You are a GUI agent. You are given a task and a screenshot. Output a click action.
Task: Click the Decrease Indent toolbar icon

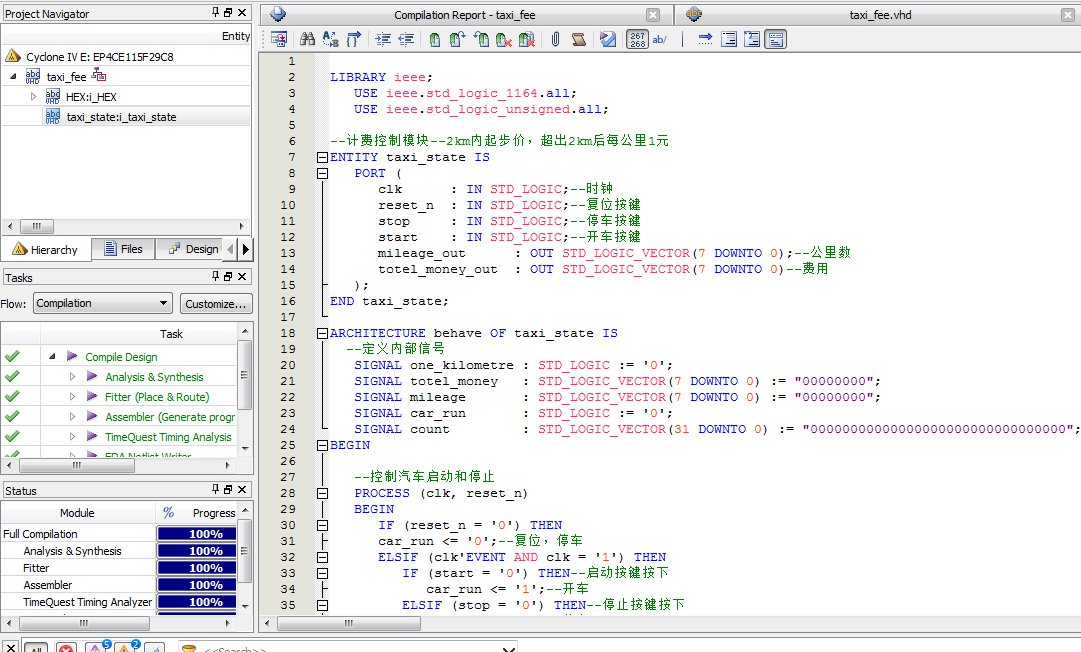[406, 39]
